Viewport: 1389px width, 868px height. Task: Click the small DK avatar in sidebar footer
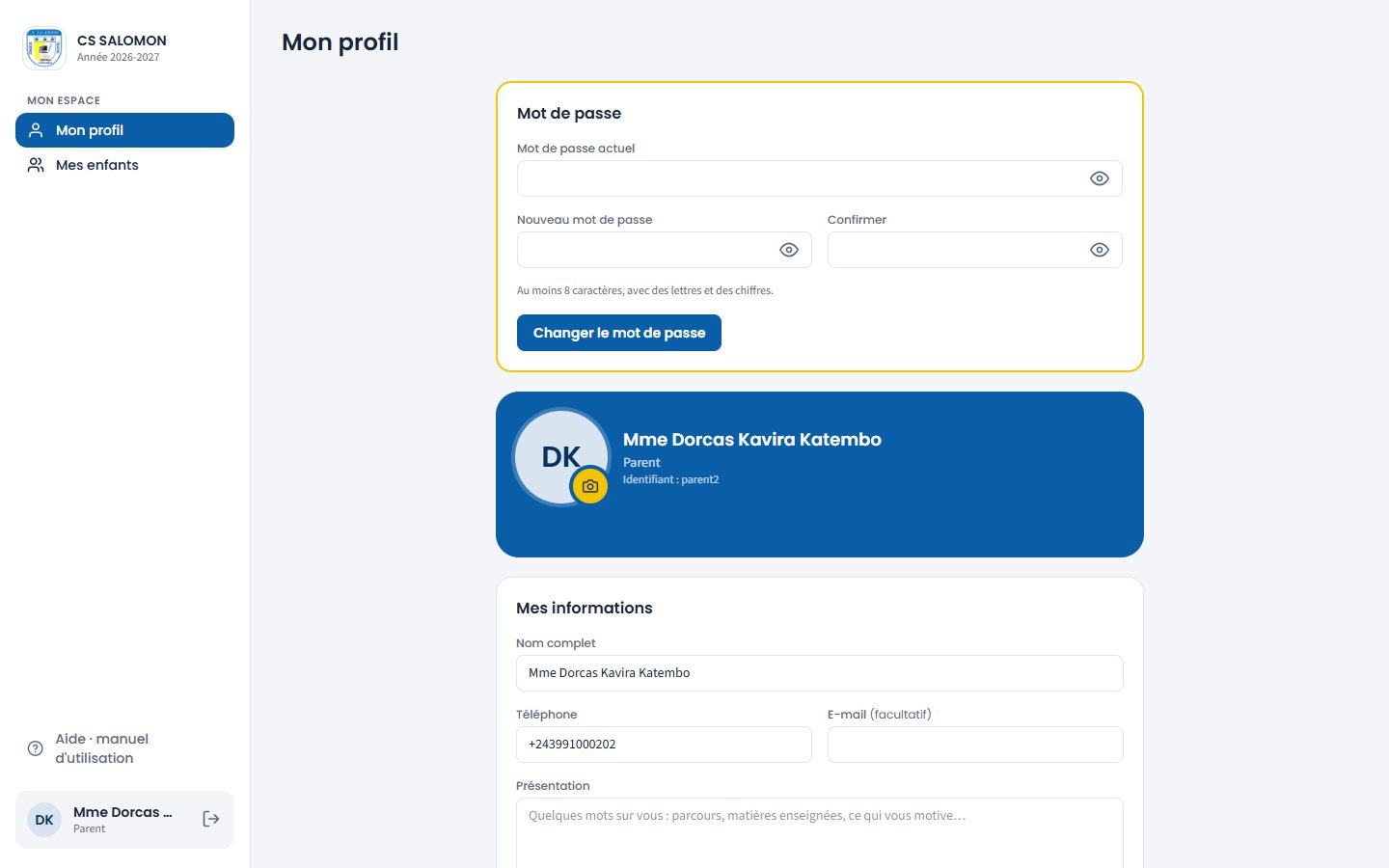[44, 820]
